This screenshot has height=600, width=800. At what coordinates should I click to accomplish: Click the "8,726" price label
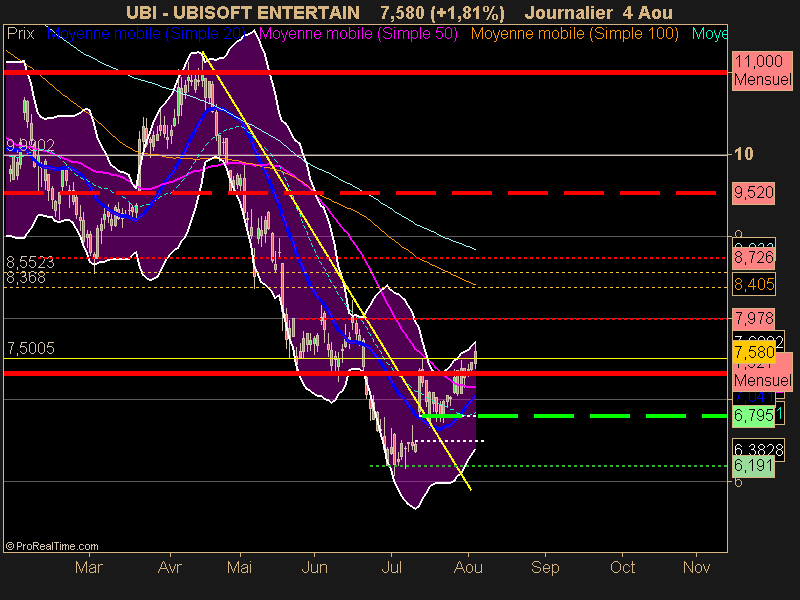[754, 257]
